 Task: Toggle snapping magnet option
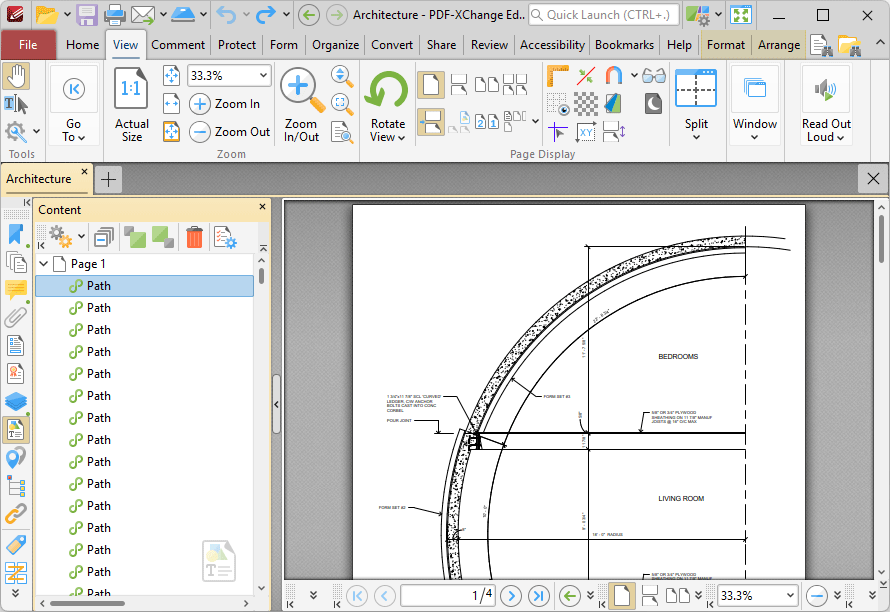[x=614, y=76]
